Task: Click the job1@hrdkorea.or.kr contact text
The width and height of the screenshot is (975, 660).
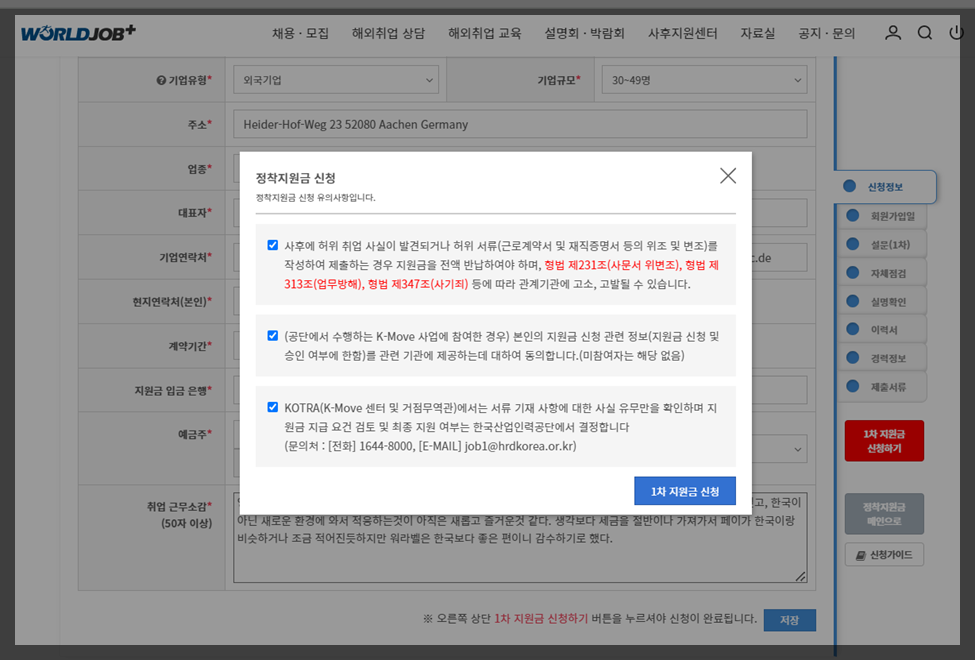Action: coord(520,446)
